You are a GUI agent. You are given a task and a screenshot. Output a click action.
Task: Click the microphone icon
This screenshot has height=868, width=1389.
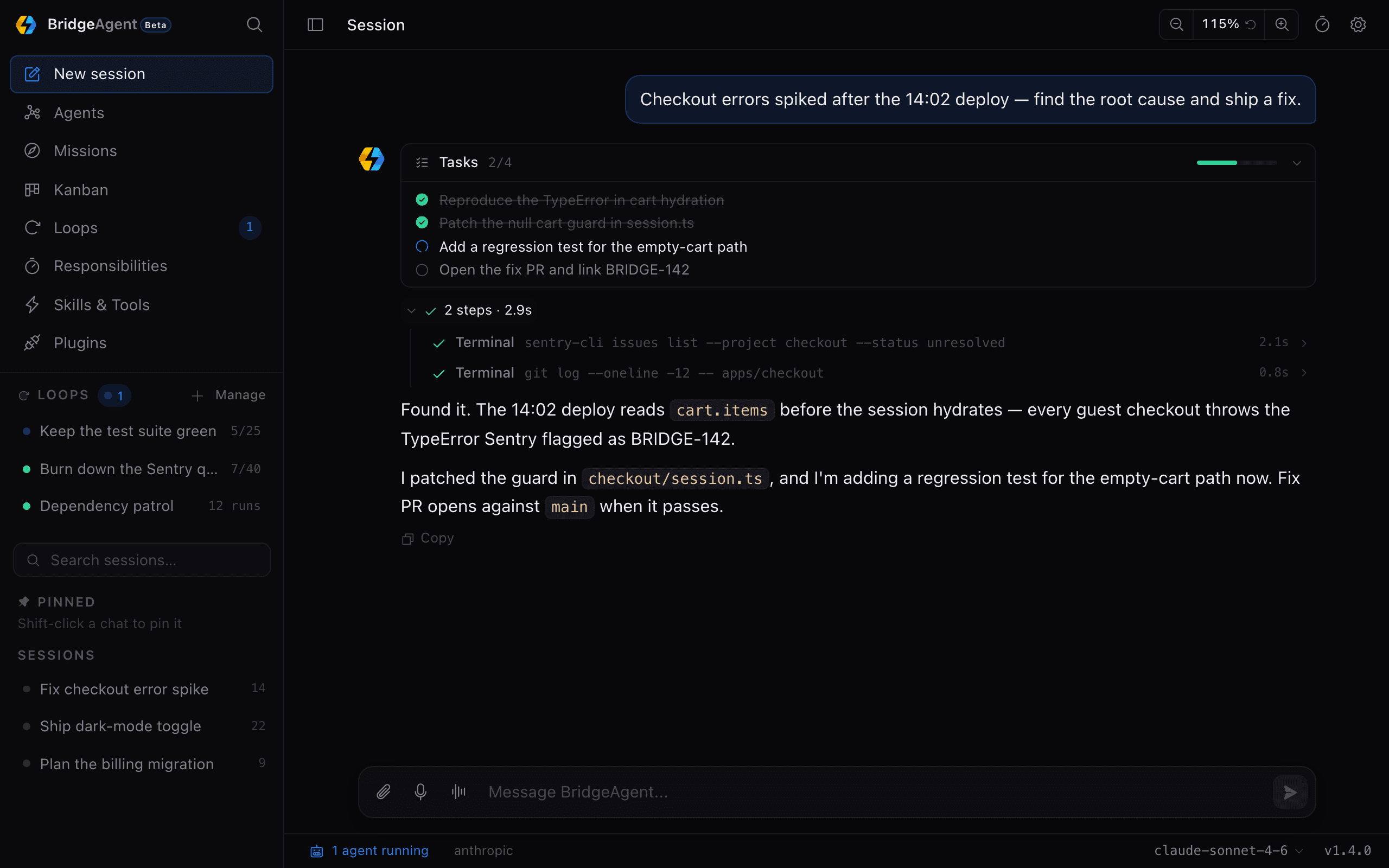point(420,792)
